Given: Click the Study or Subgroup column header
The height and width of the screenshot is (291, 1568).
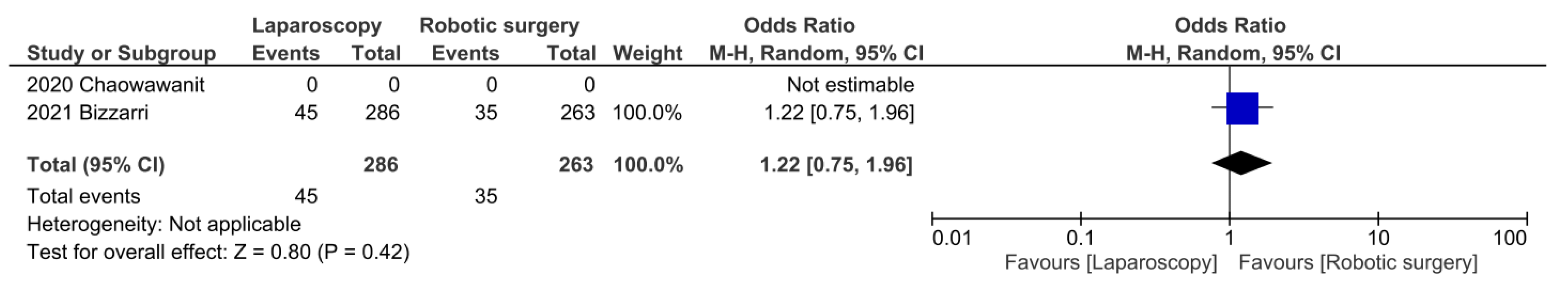Looking at the screenshot, I should [121, 54].
